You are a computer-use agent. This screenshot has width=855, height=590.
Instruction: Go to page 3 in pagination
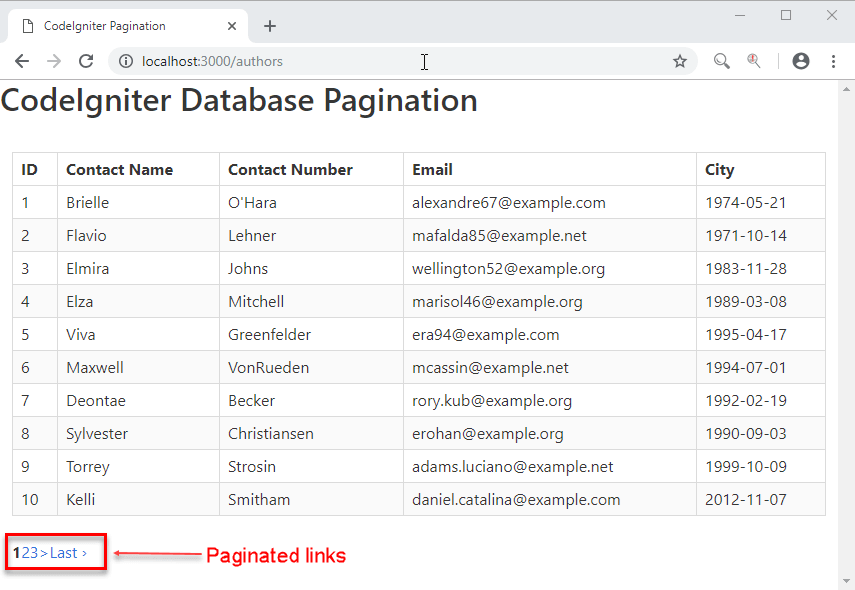[35, 553]
